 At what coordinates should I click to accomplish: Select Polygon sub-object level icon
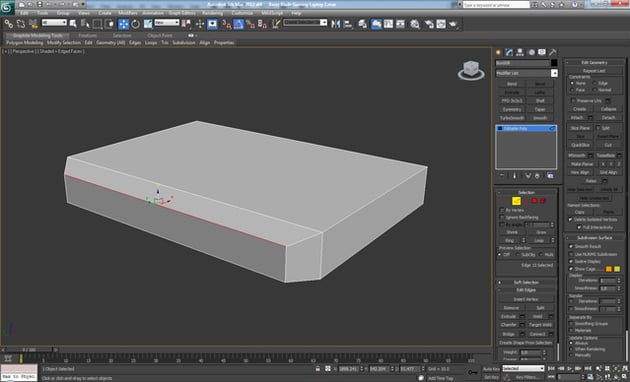click(534, 201)
